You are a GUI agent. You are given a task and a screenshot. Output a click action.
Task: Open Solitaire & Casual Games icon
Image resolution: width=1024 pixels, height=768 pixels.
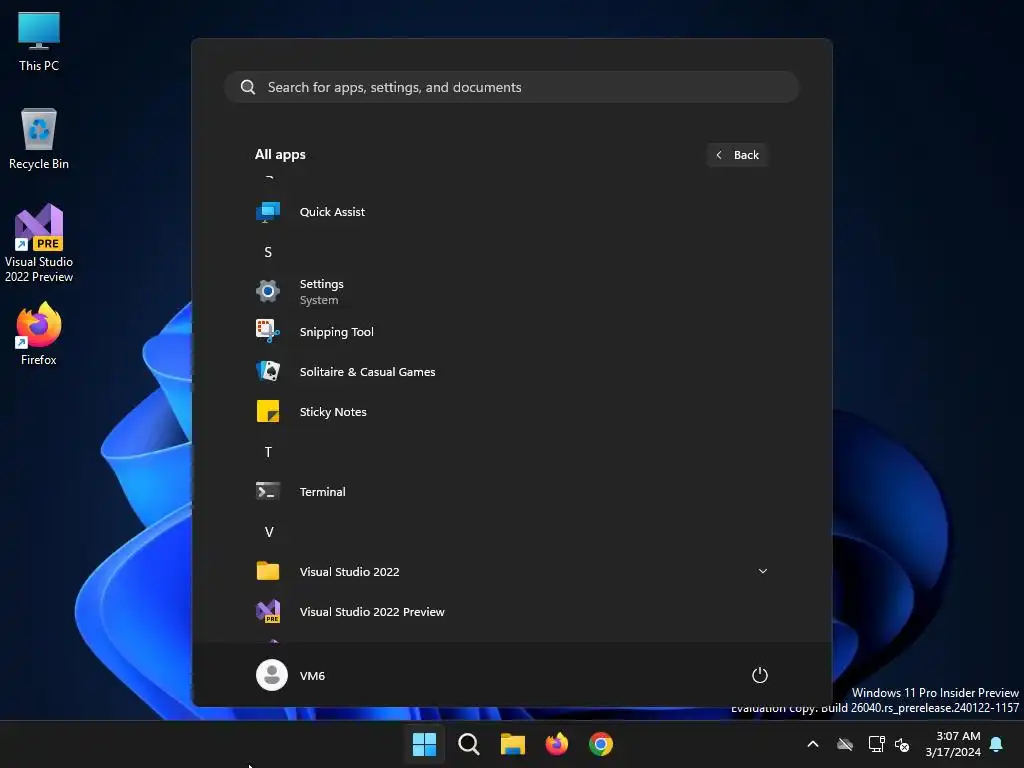coord(268,372)
